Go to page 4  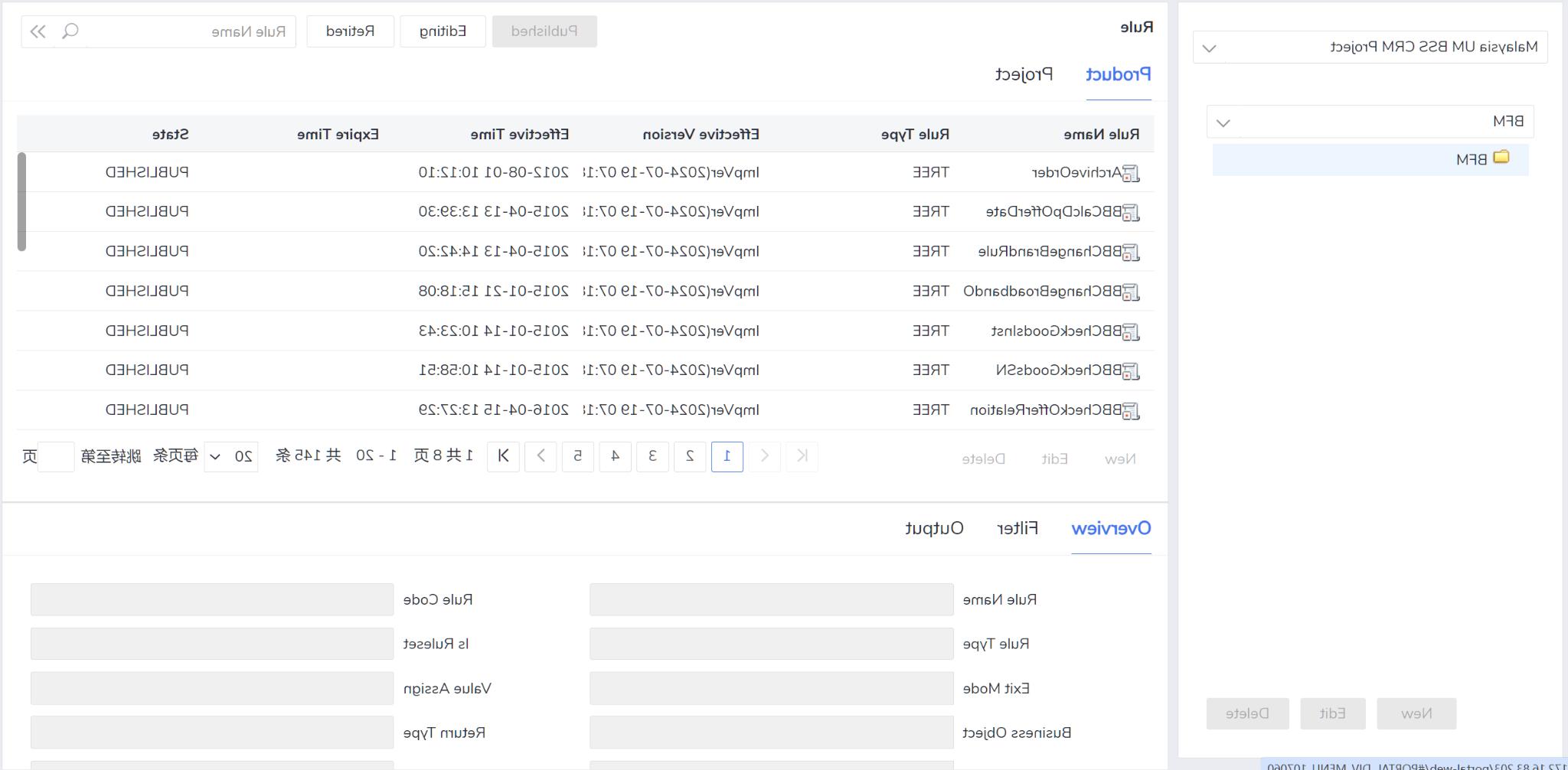click(615, 456)
